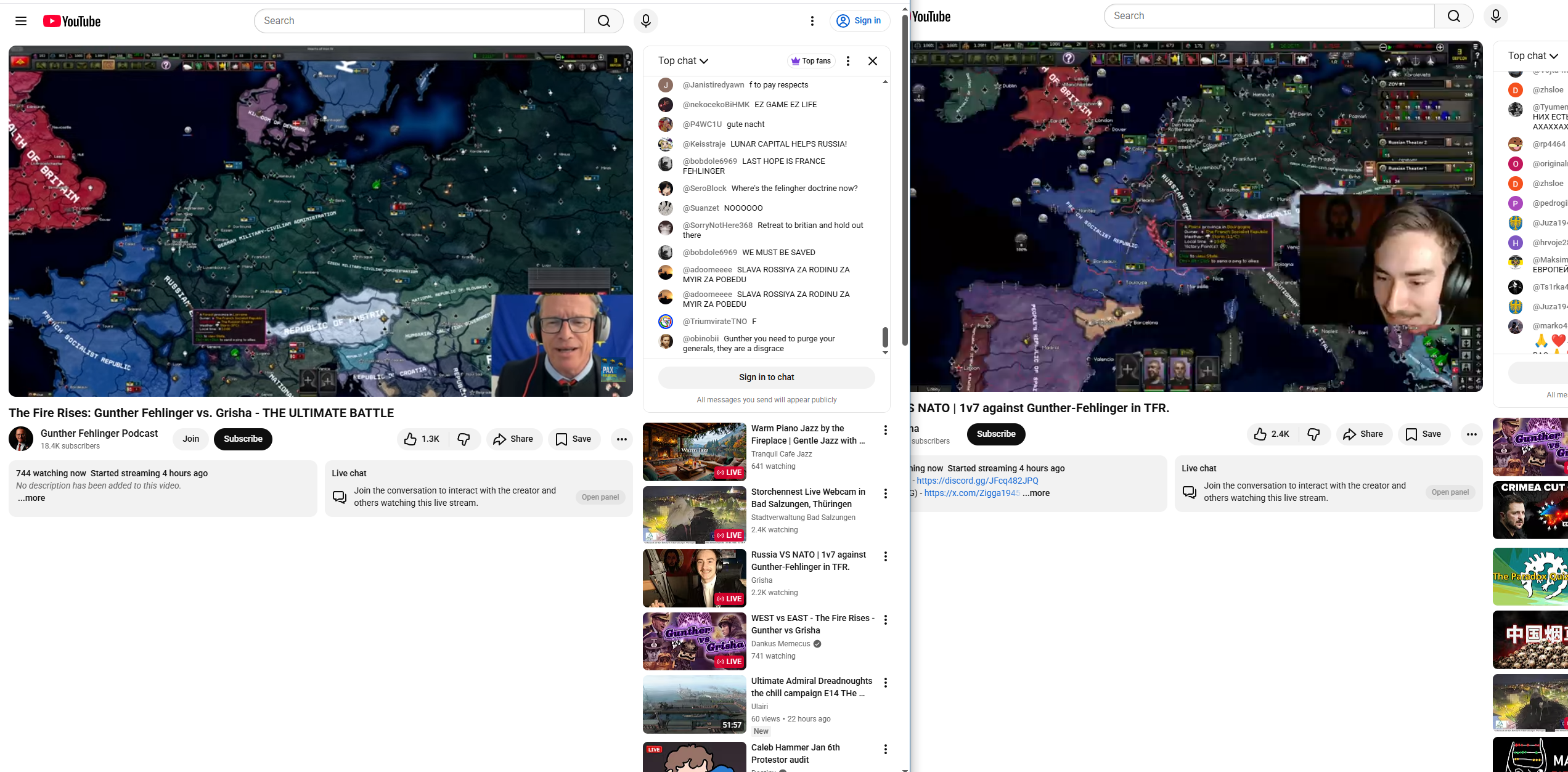Viewport: 1568px width, 772px height.
Task: Sign in using the header button
Action: click(x=859, y=21)
